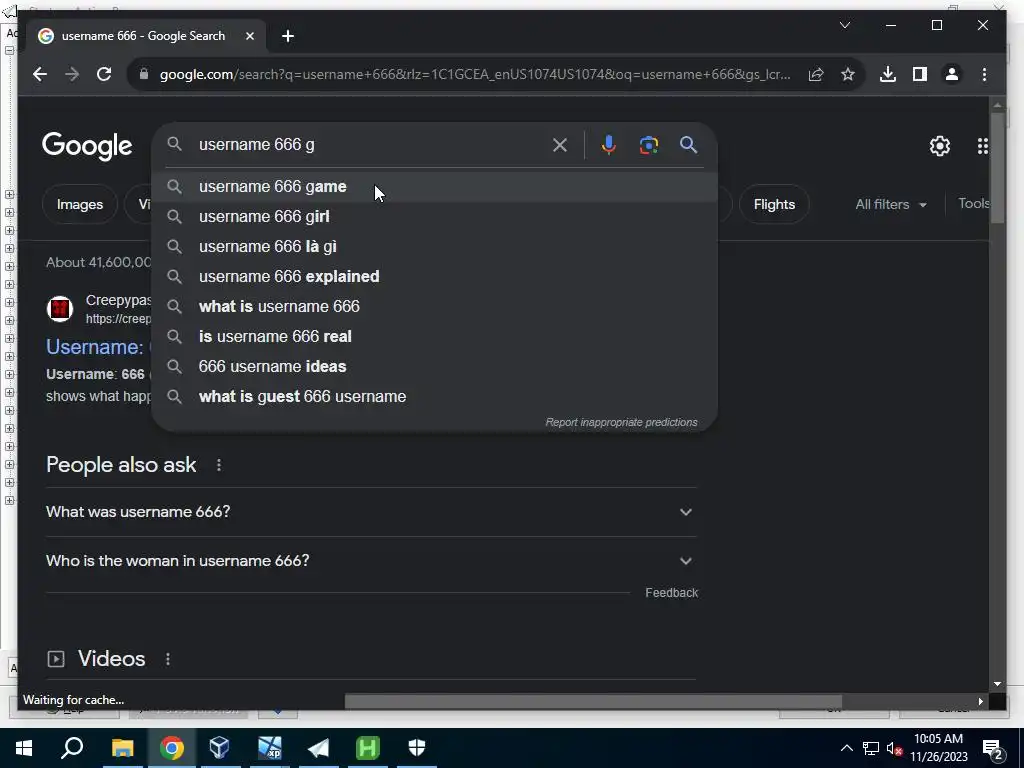Select suggestion 'what is username 666'
1024x768 pixels.
coord(434,307)
